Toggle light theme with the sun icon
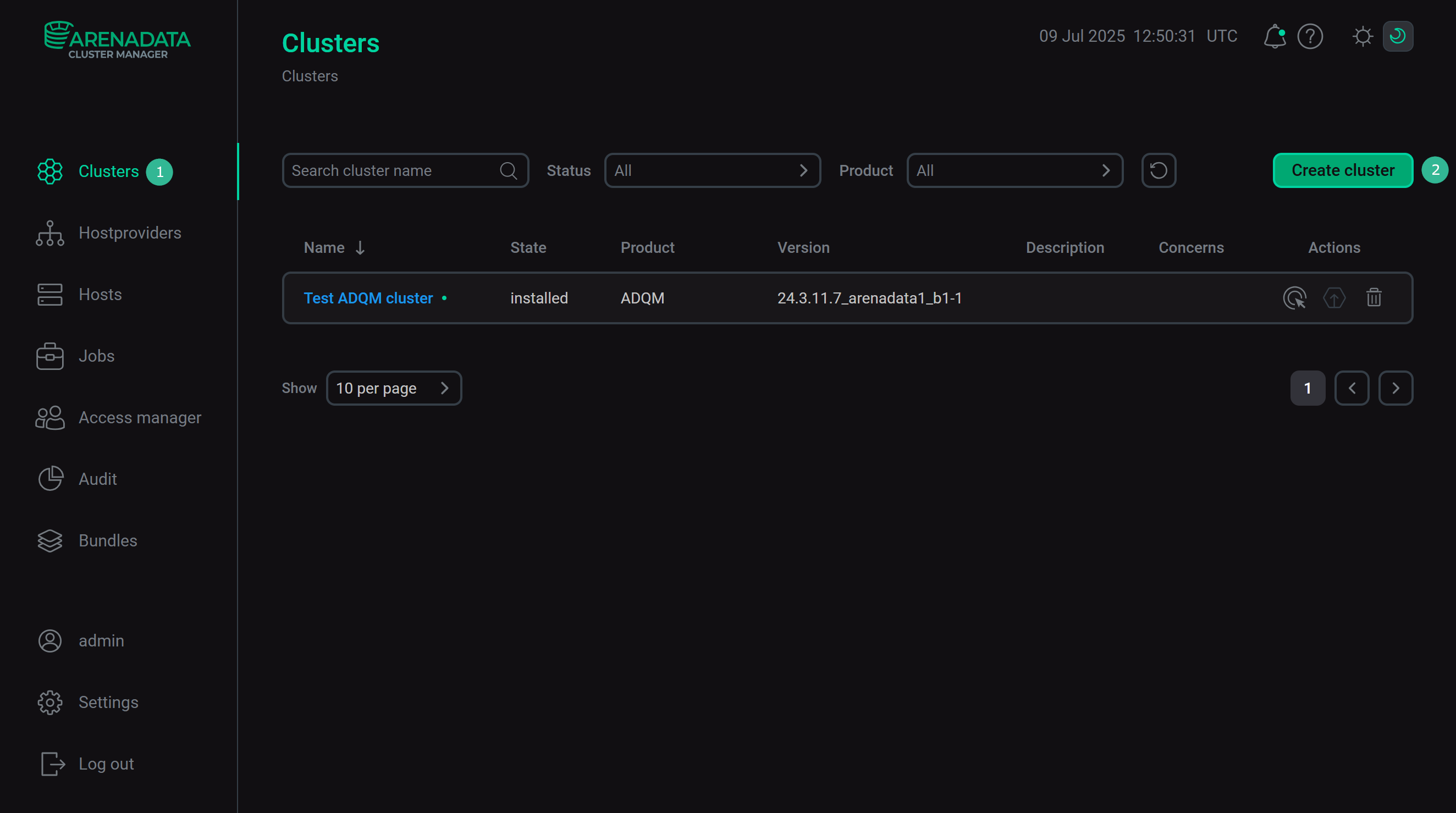 pos(1362,36)
